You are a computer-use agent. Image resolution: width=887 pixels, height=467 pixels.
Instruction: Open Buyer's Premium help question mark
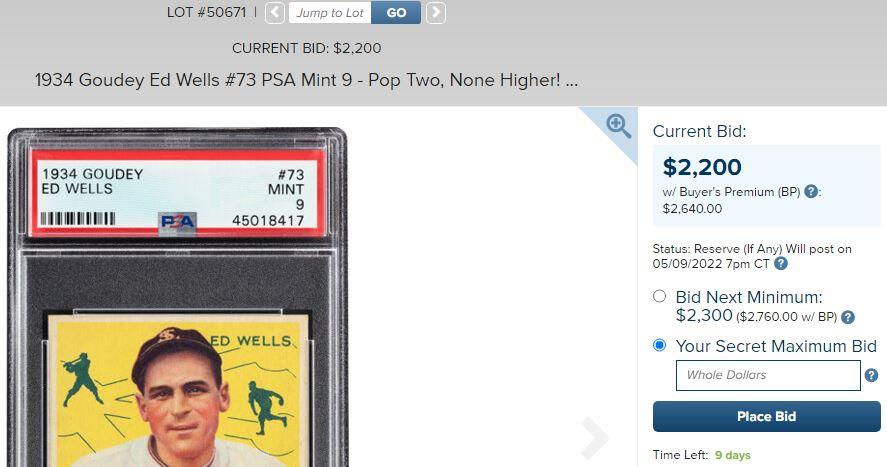pyautogui.click(x=811, y=192)
